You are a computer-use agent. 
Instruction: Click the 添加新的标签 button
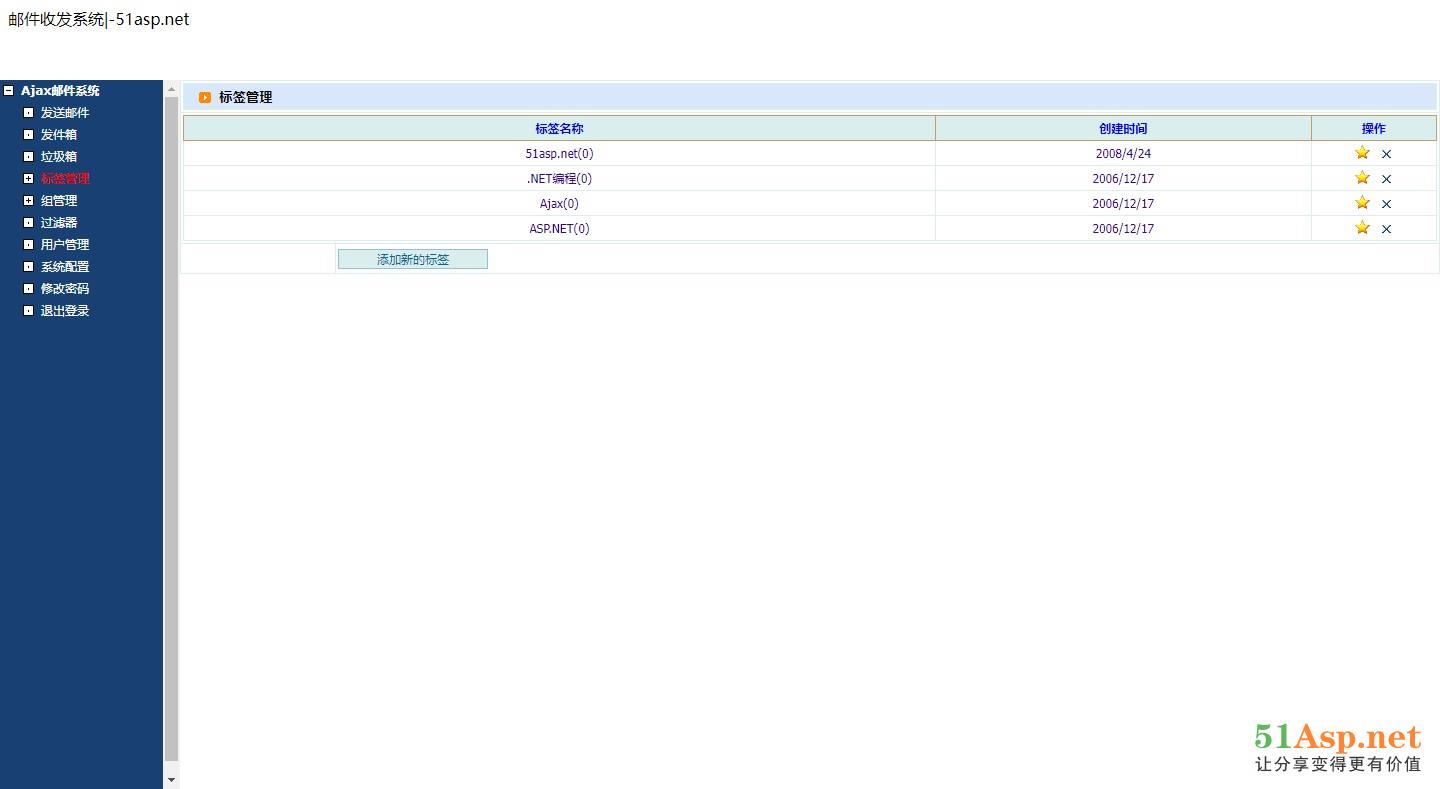[x=413, y=259]
